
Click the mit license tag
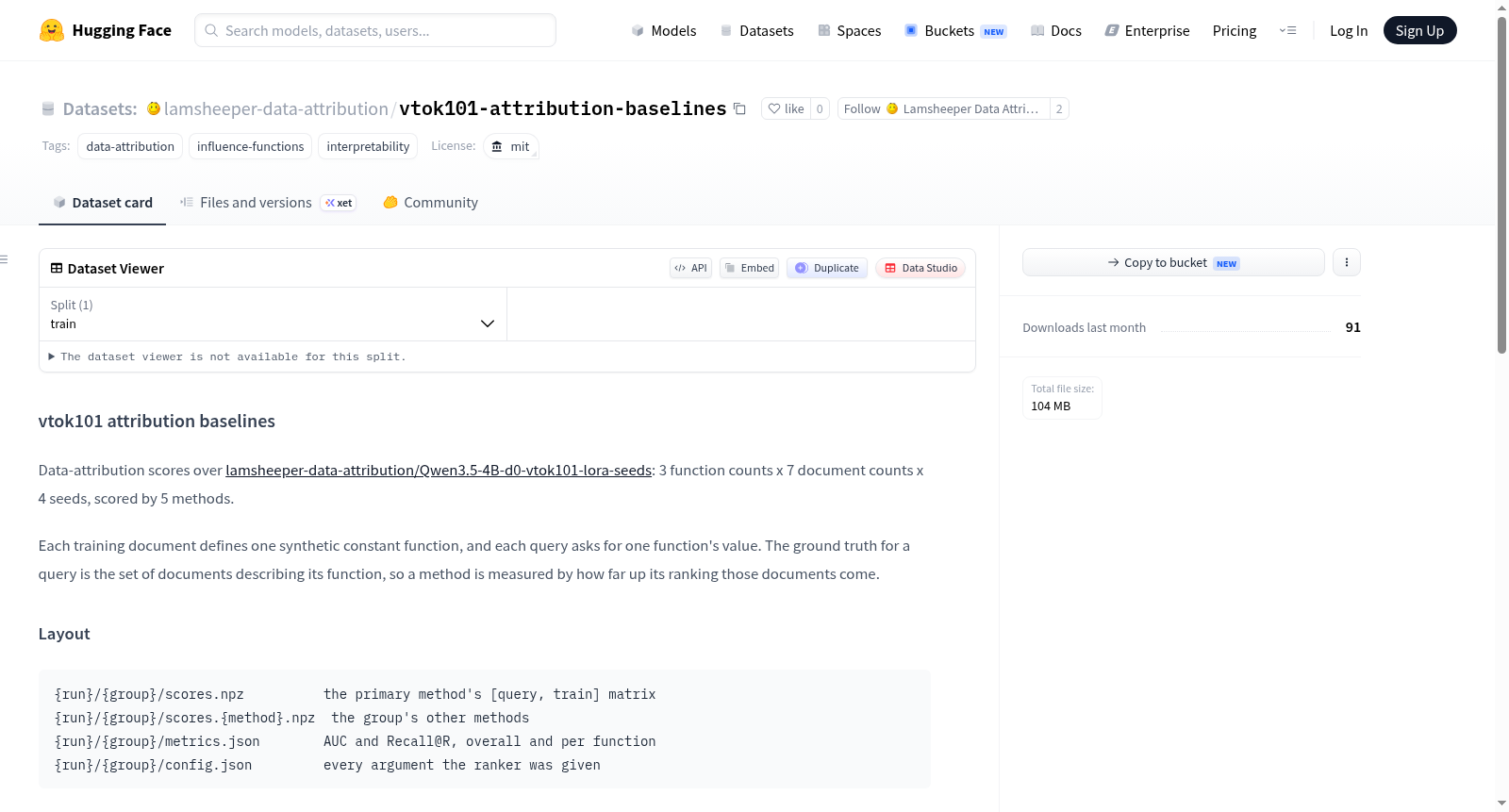511,146
